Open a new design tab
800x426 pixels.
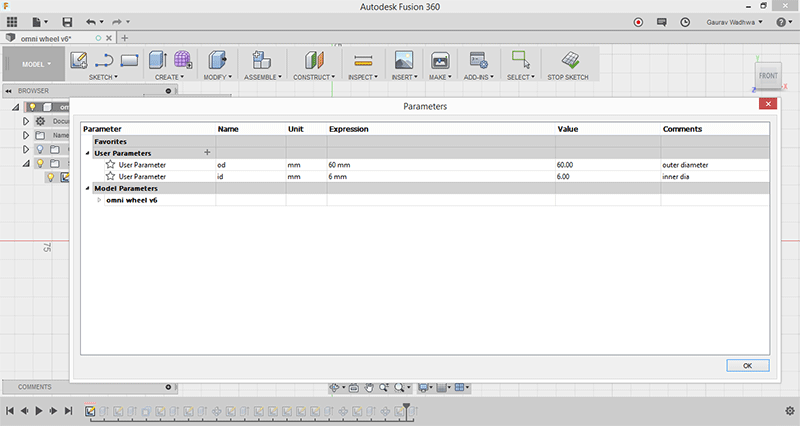(124, 38)
